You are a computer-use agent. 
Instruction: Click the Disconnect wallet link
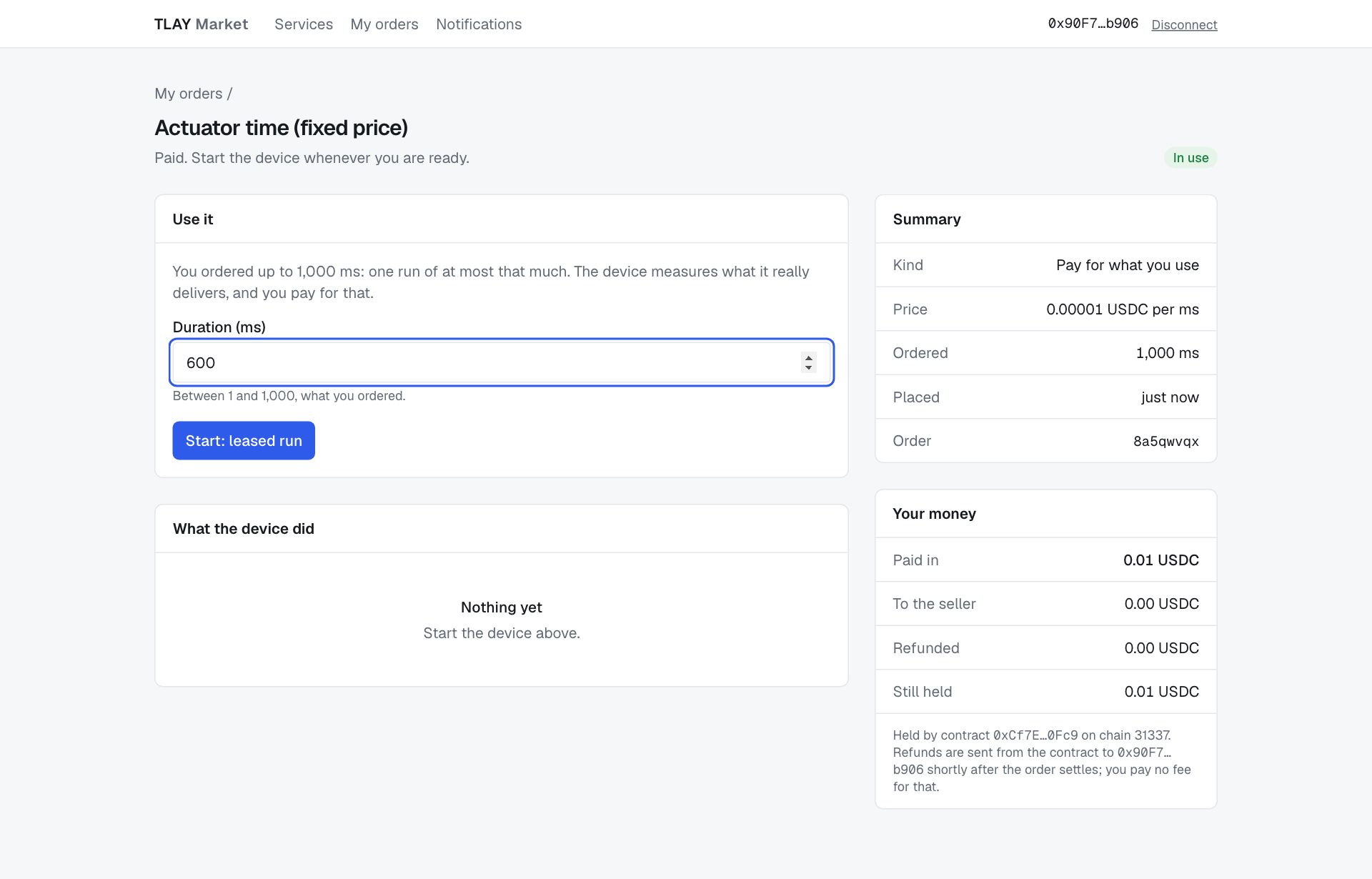point(1184,25)
